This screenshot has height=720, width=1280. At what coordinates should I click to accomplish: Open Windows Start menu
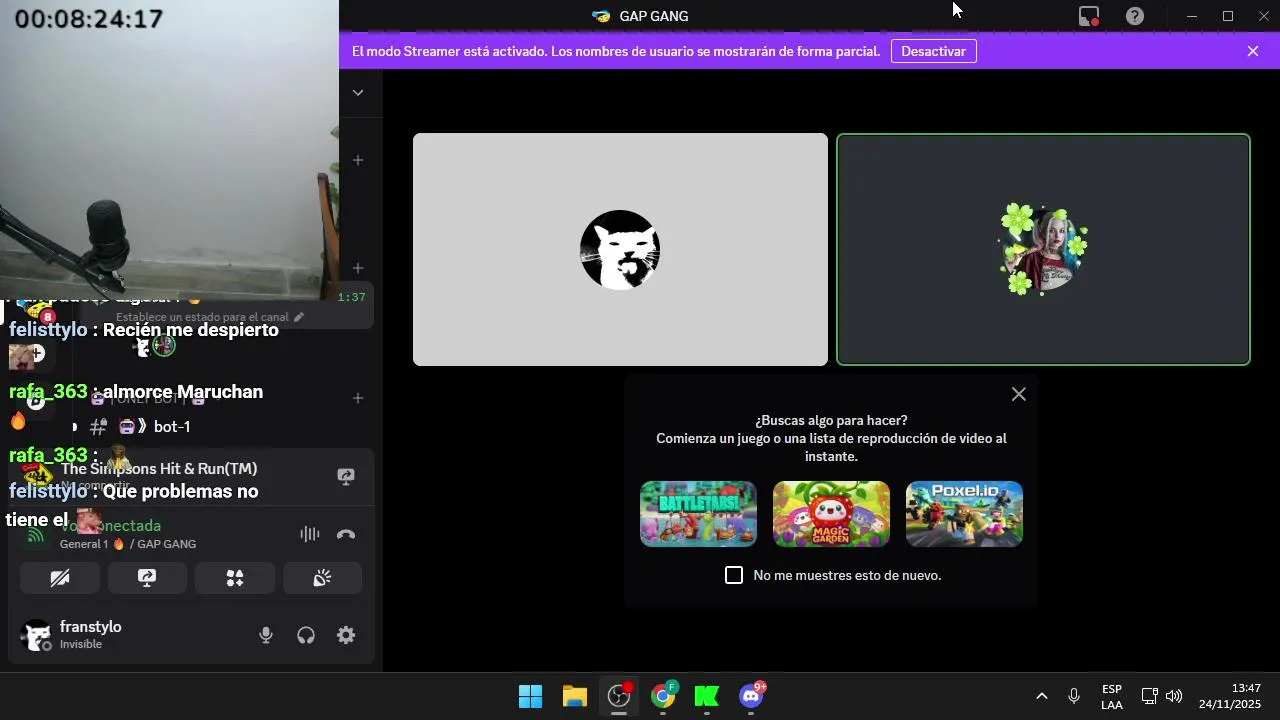[x=530, y=696]
